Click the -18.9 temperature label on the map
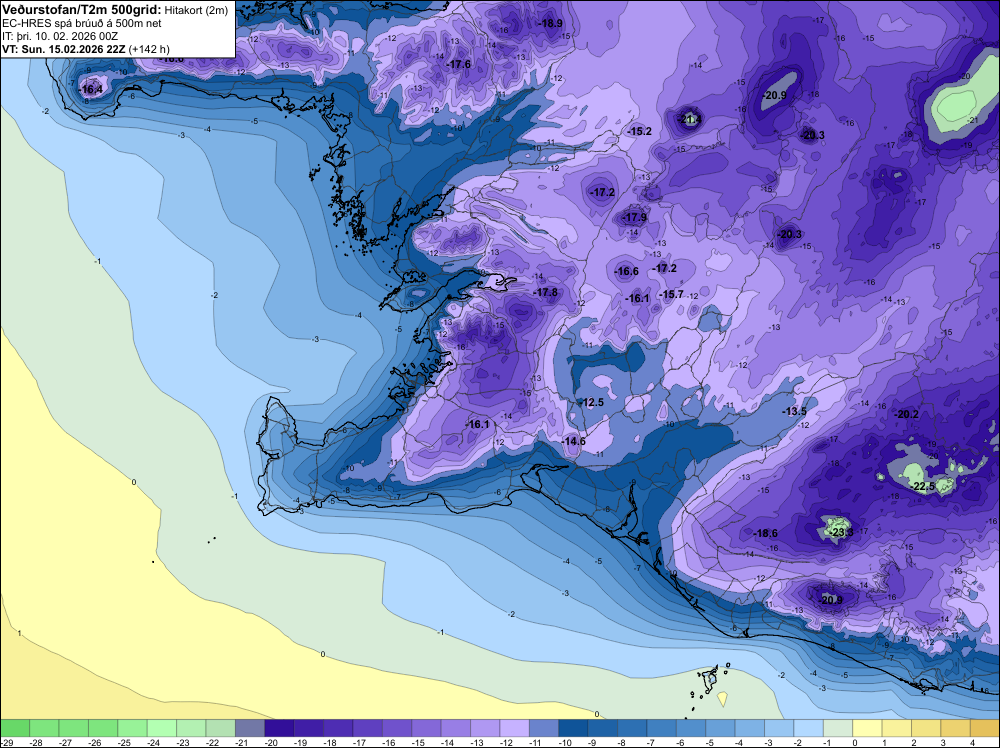 (x=551, y=24)
